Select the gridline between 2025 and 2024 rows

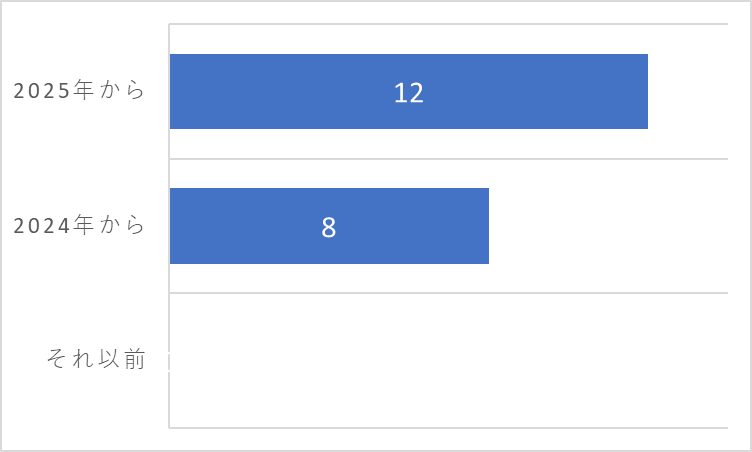click(x=448, y=159)
